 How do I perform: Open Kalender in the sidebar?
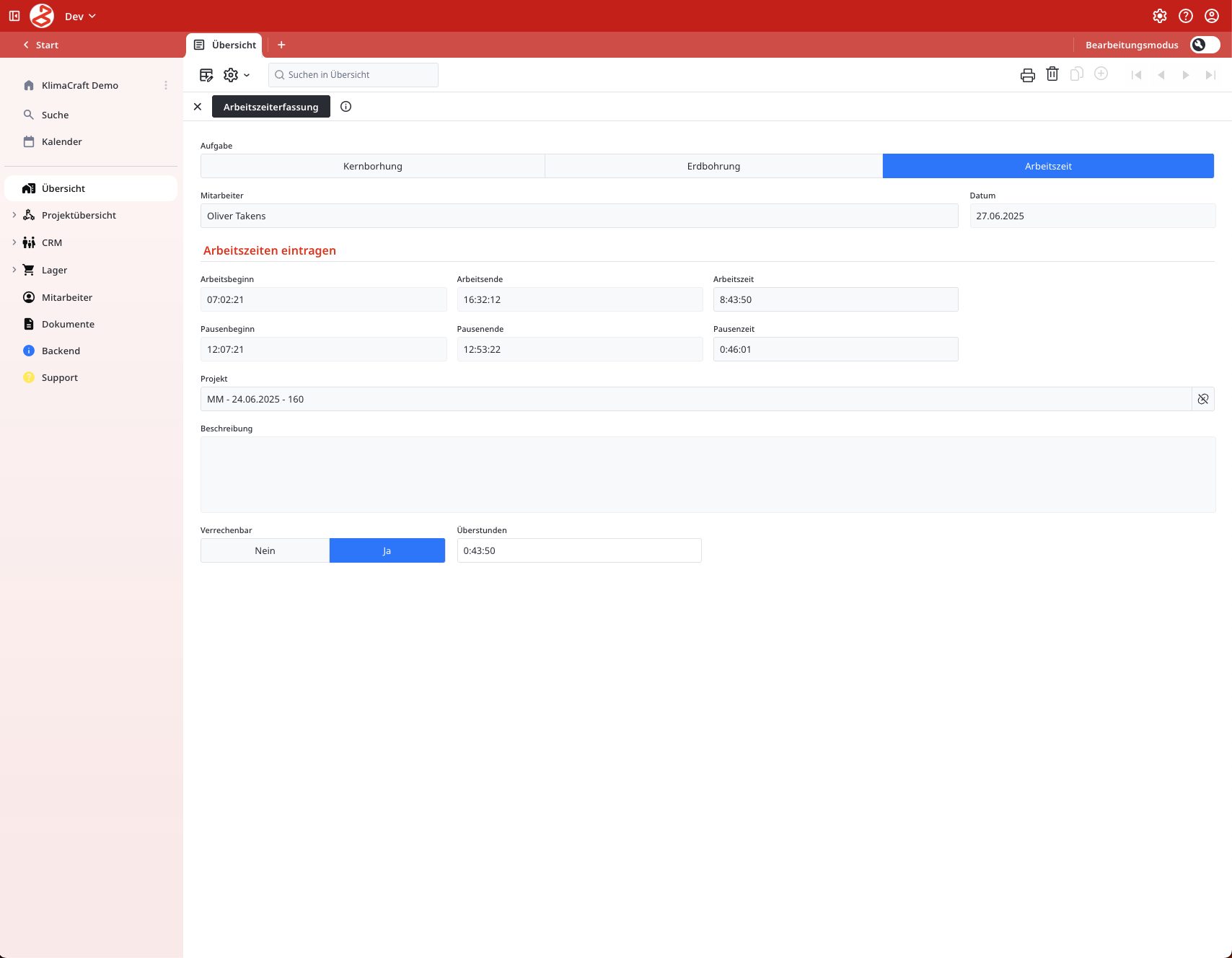point(62,141)
